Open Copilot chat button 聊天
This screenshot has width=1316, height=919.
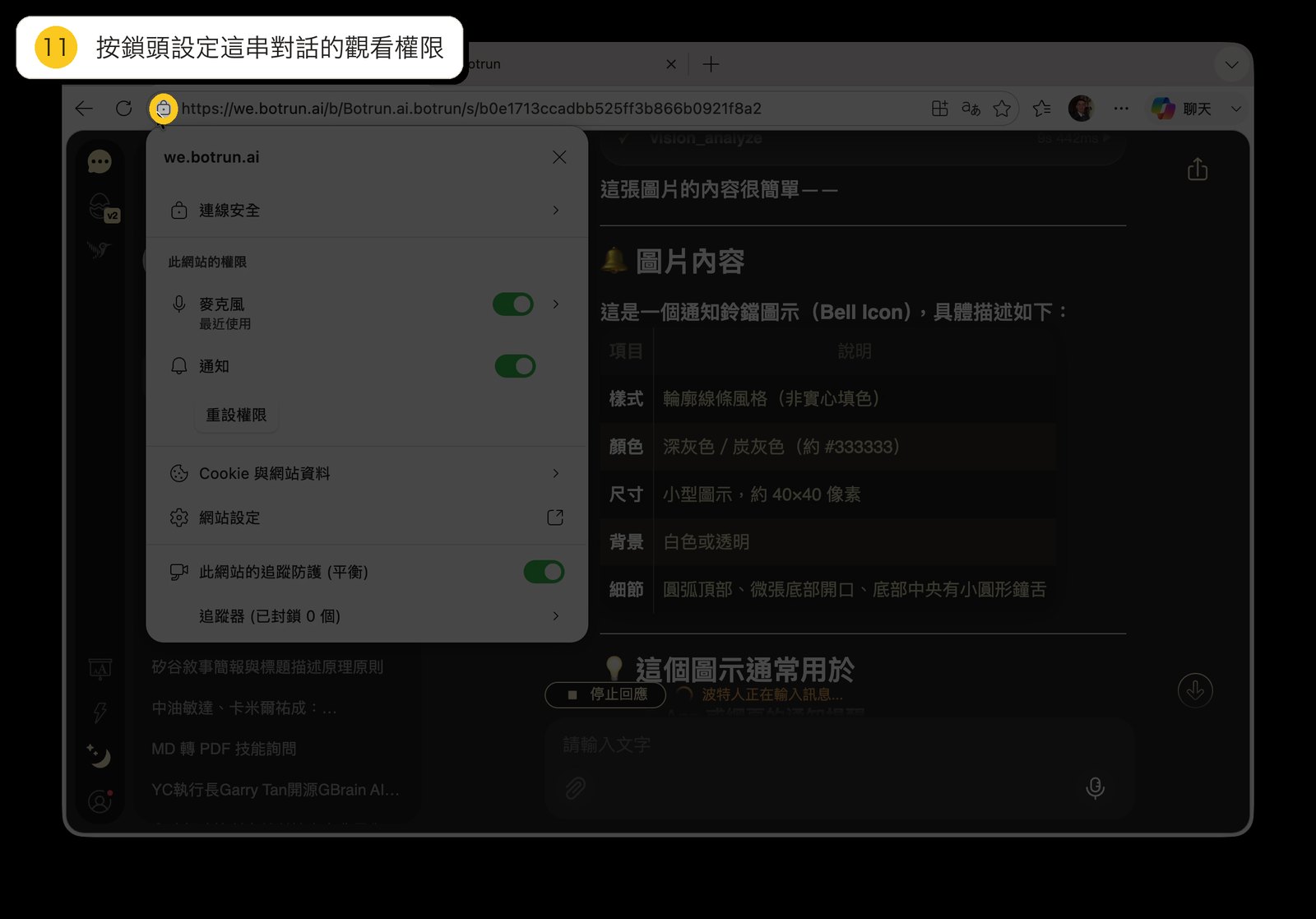(1182, 109)
